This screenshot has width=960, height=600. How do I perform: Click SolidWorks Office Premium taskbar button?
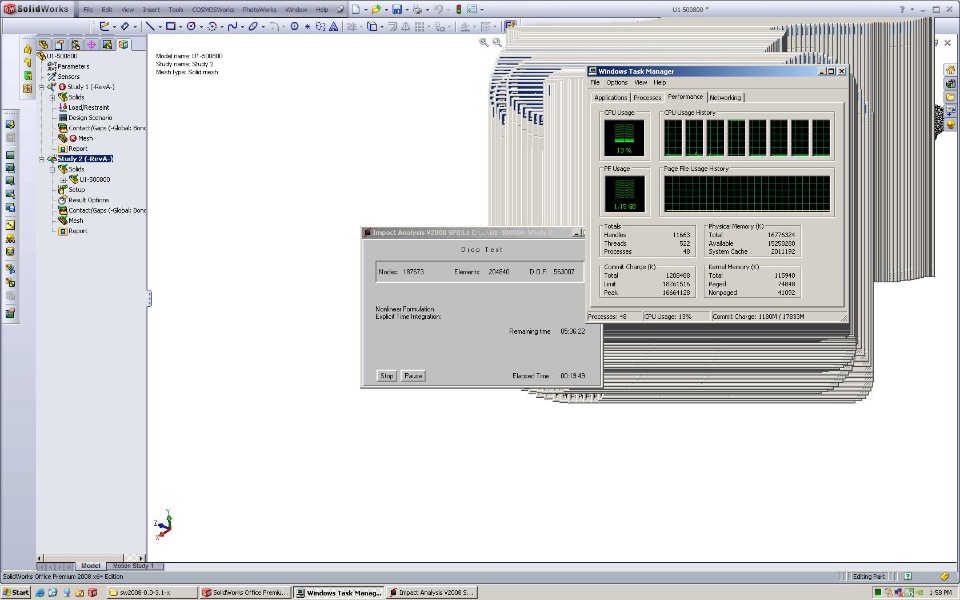click(x=245, y=593)
